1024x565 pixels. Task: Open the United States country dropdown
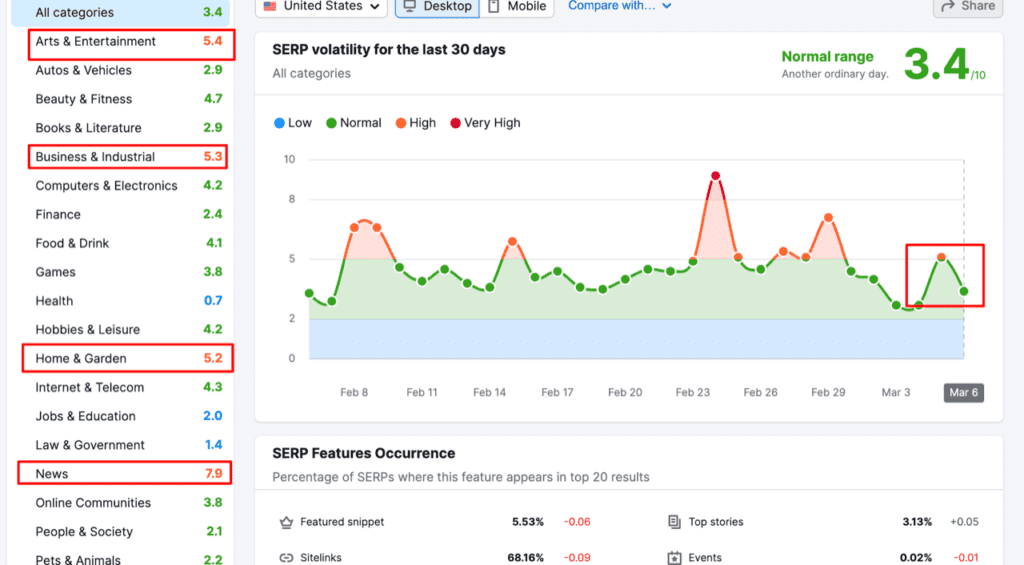click(322, 6)
